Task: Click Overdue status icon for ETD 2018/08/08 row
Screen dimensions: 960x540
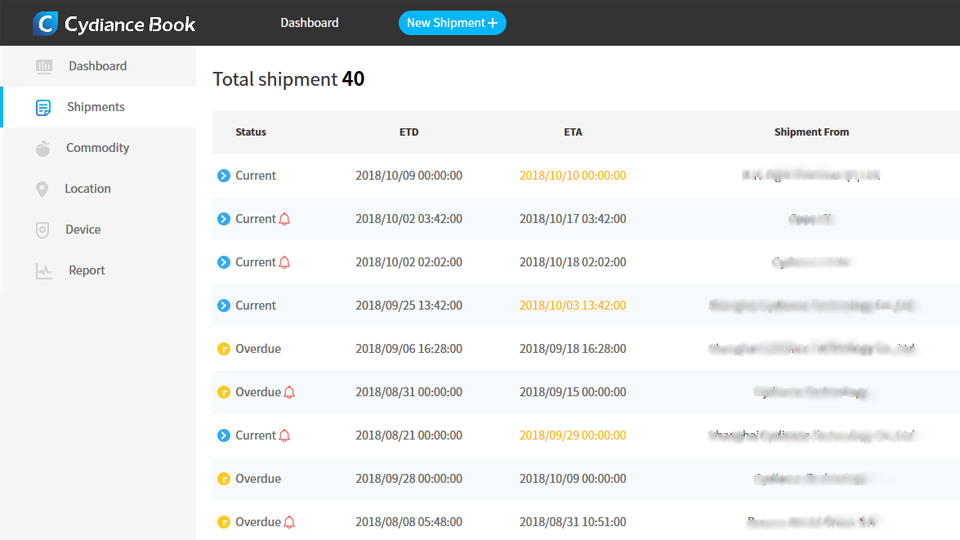Action: (223, 522)
